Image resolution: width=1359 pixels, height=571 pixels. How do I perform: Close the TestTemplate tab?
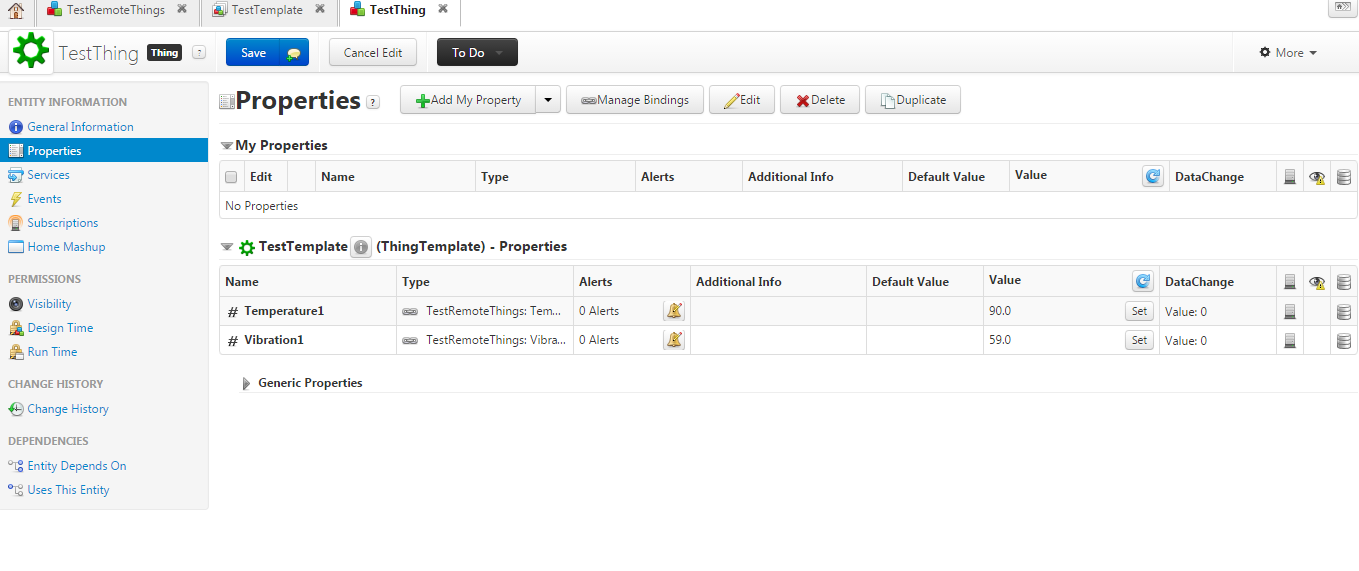(319, 9)
